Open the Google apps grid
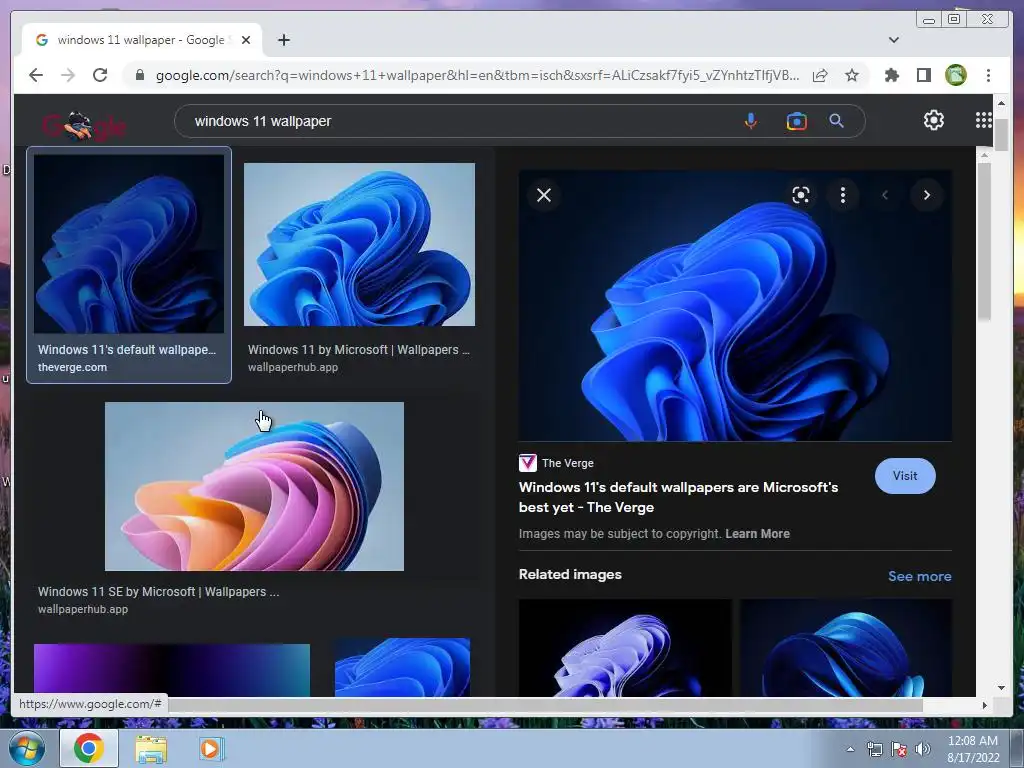 coord(983,120)
